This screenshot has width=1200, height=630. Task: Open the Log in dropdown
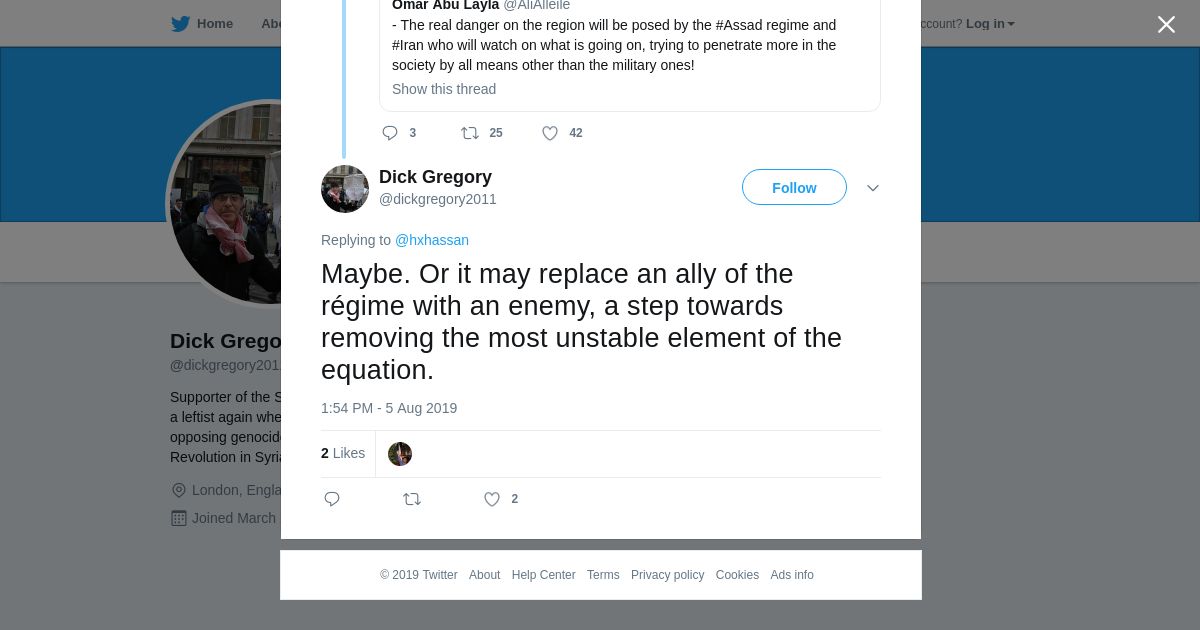989,24
